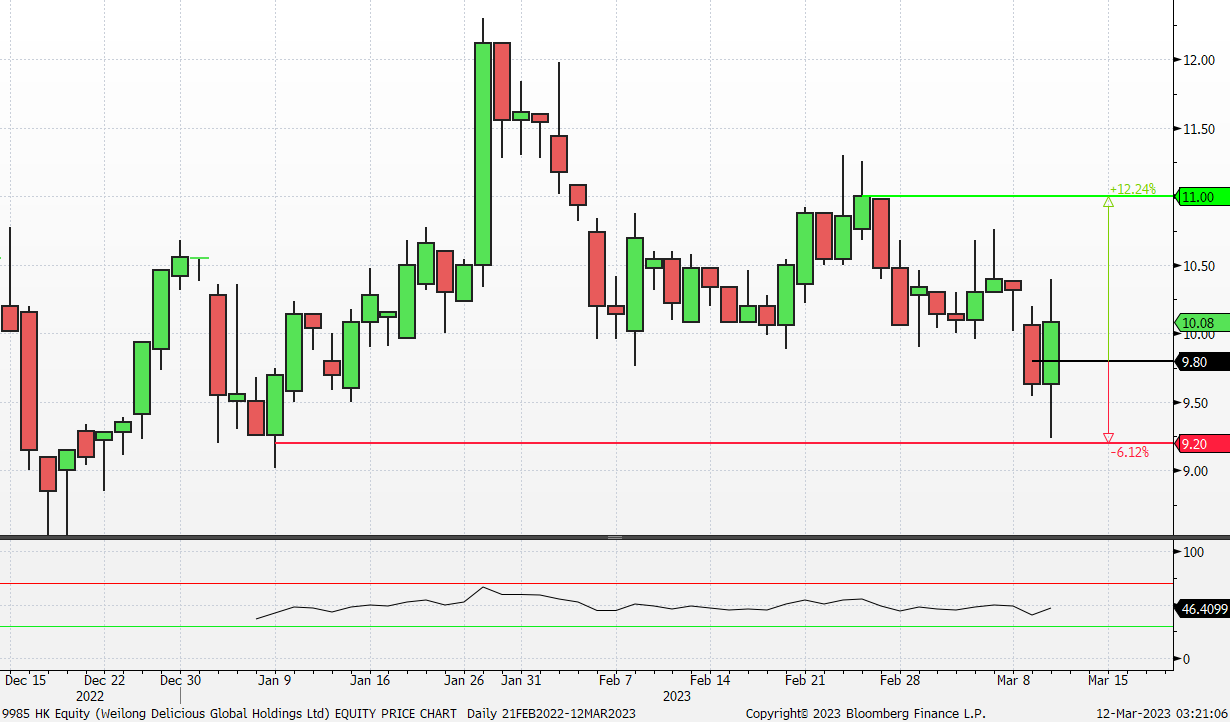Screen dimensions: 1230x722
Task: Click the Feb 7 date label
Action: click(x=616, y=680)
